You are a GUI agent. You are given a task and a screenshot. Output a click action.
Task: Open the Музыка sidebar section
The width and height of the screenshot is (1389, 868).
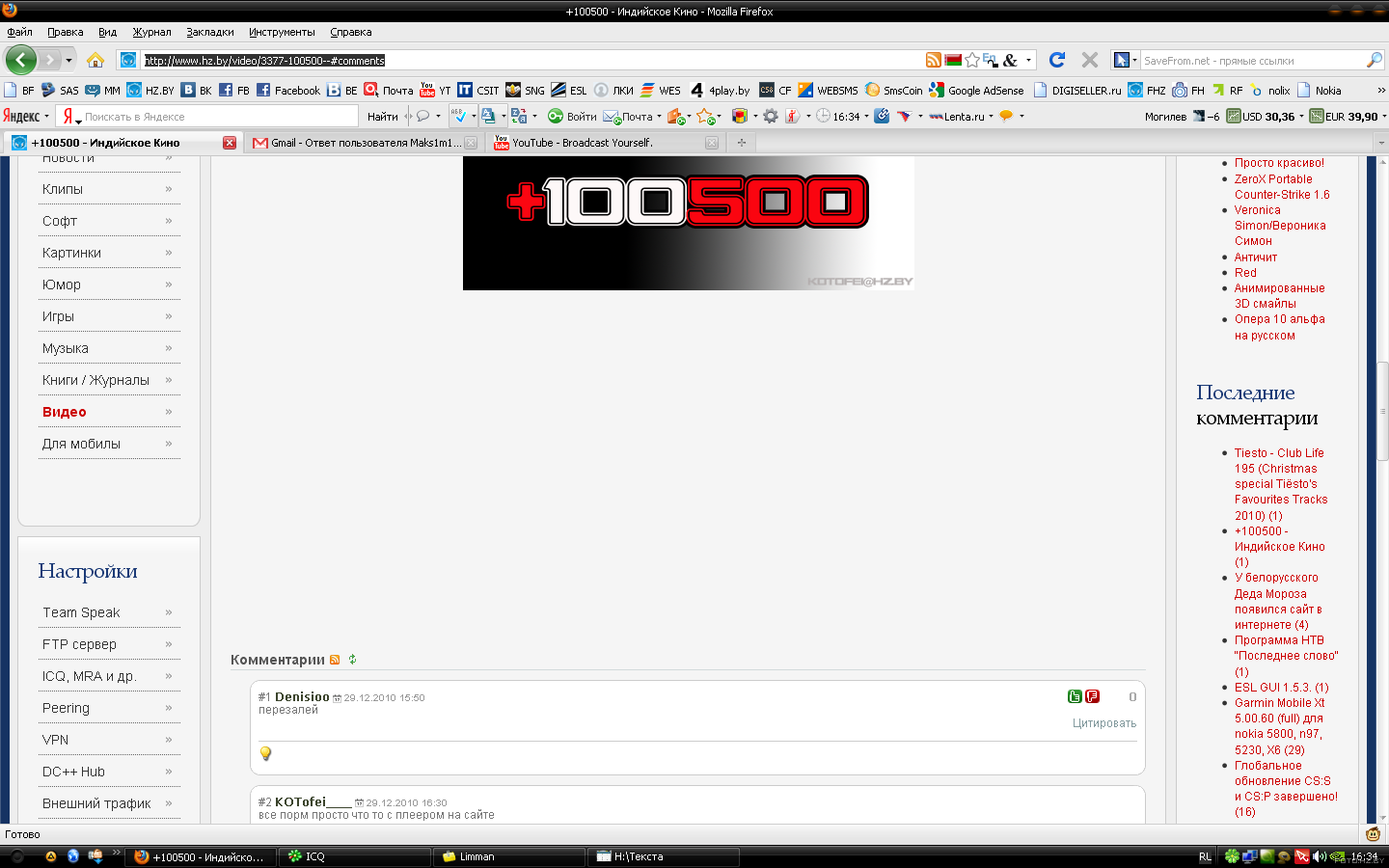pyautogui.click(x=66, y=348)
